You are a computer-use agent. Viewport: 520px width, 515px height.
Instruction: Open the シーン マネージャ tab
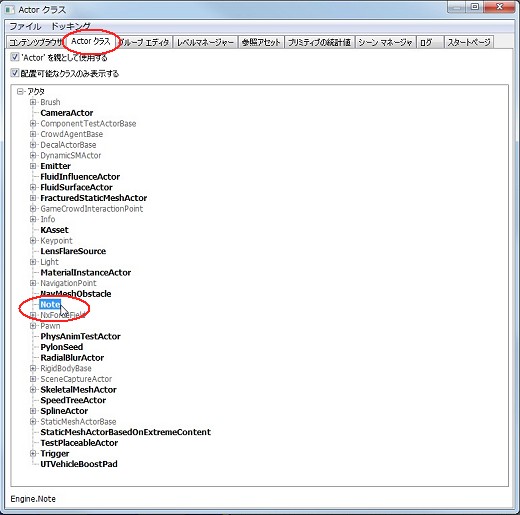385,42
